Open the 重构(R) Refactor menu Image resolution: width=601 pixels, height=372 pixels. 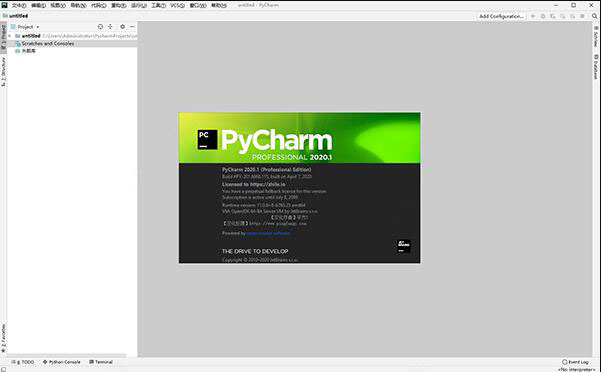119,5
